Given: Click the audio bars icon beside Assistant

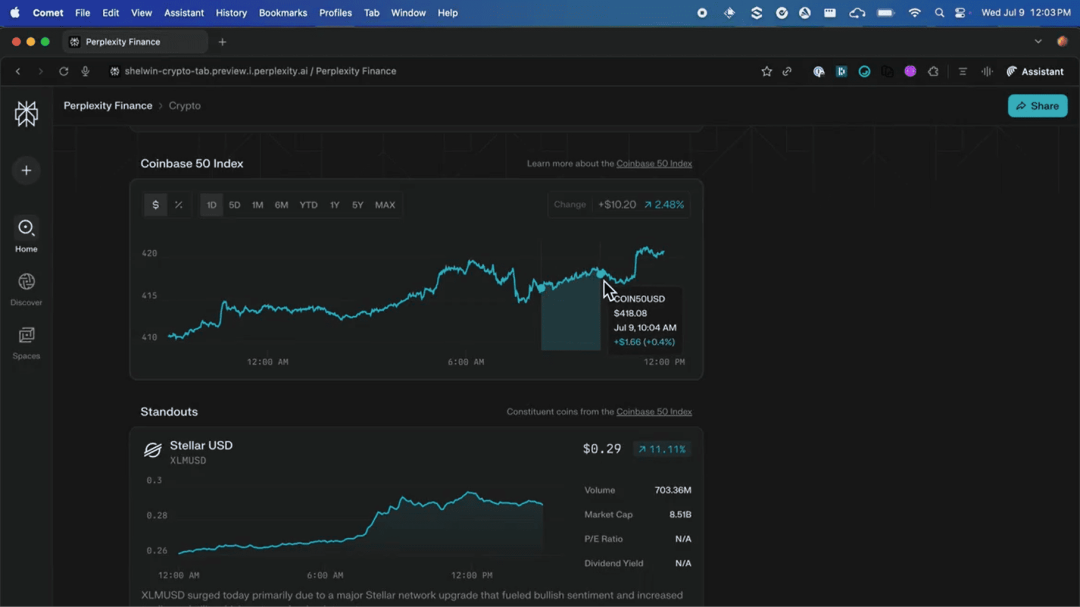Looking at the screenshot, I should pyautogui.click(x=987, y=71).
